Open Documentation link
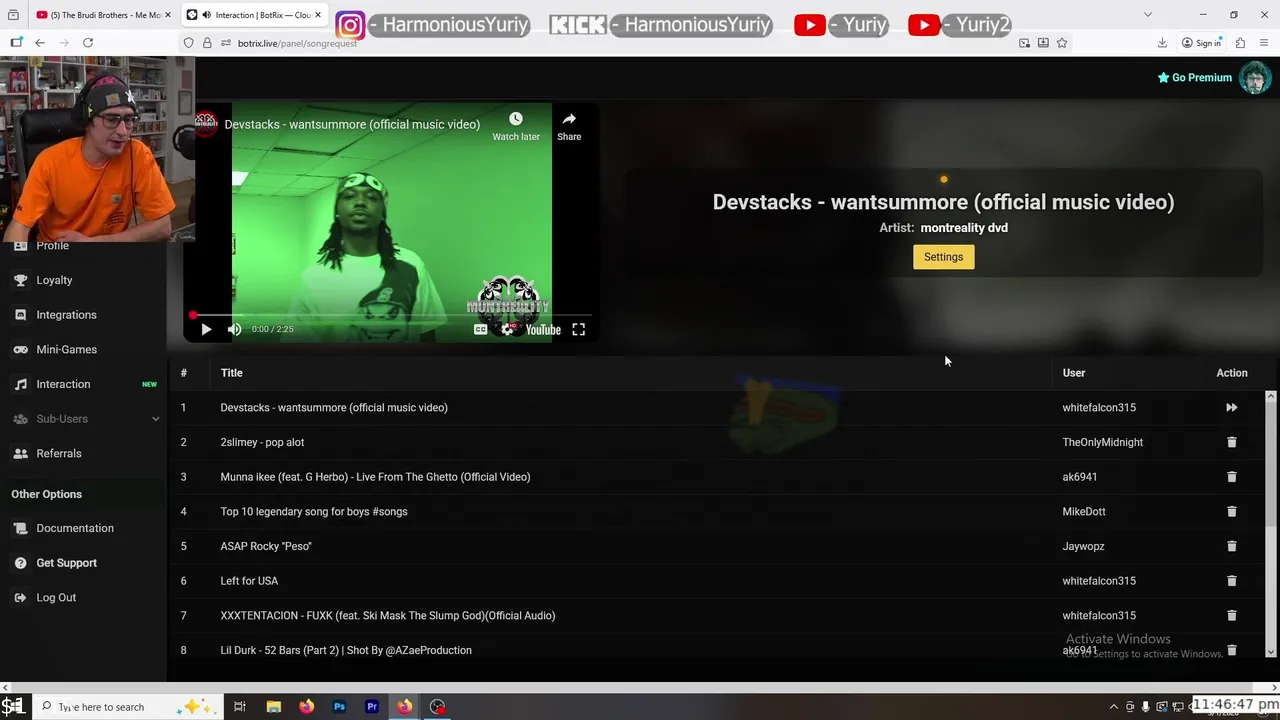 74,528
